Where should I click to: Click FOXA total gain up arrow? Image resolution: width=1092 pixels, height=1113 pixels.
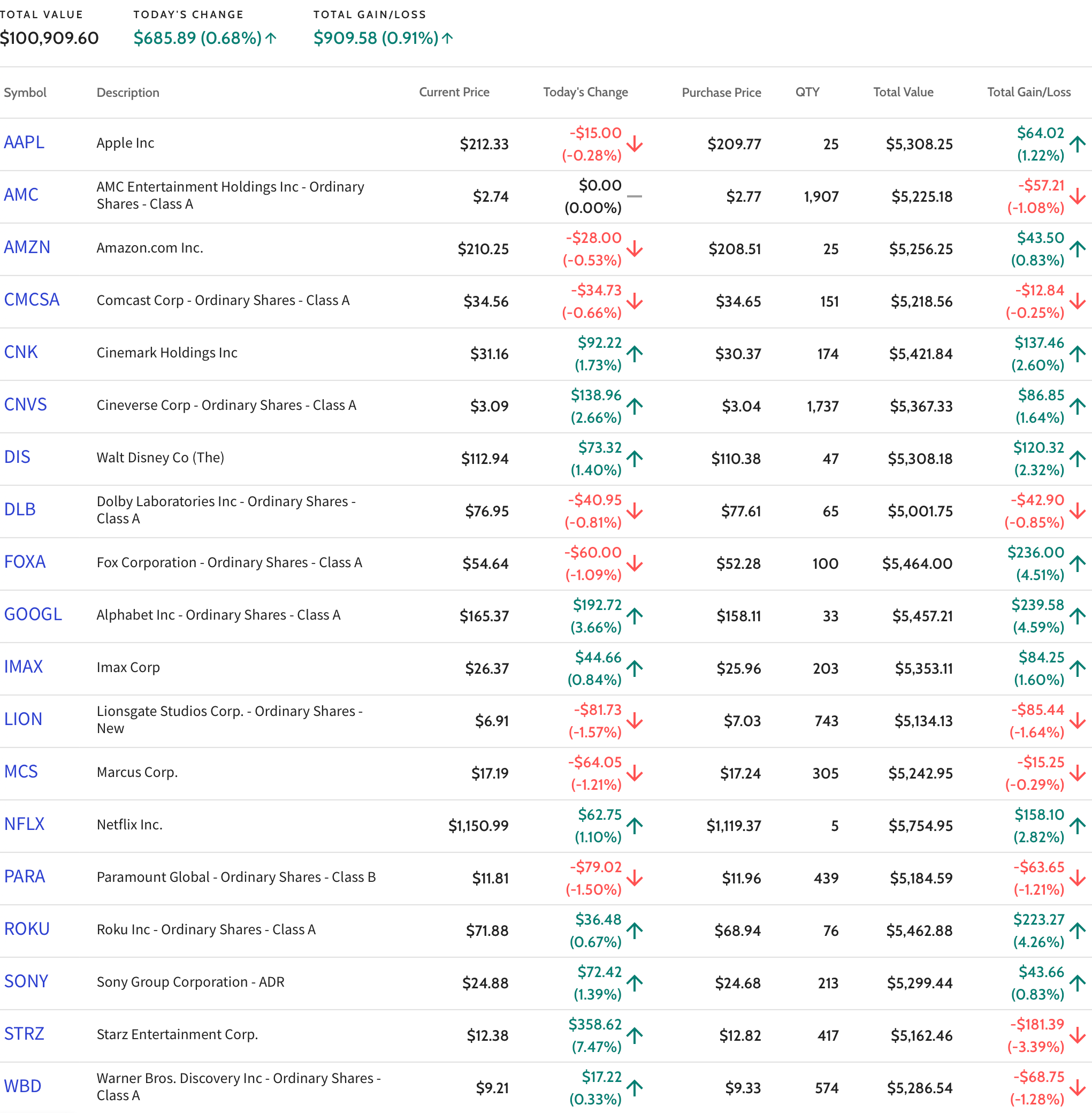1078,563
